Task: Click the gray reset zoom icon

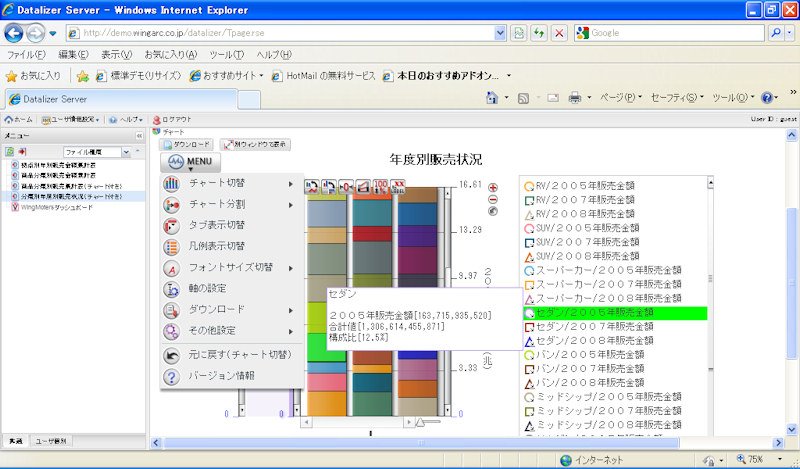Action: 493,211
